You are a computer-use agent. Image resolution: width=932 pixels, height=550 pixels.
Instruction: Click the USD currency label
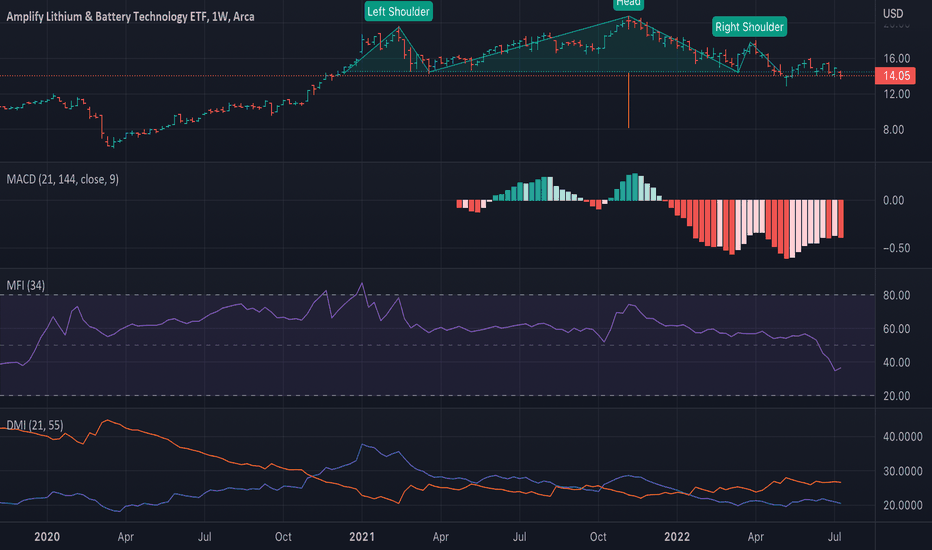click(893, 13)
